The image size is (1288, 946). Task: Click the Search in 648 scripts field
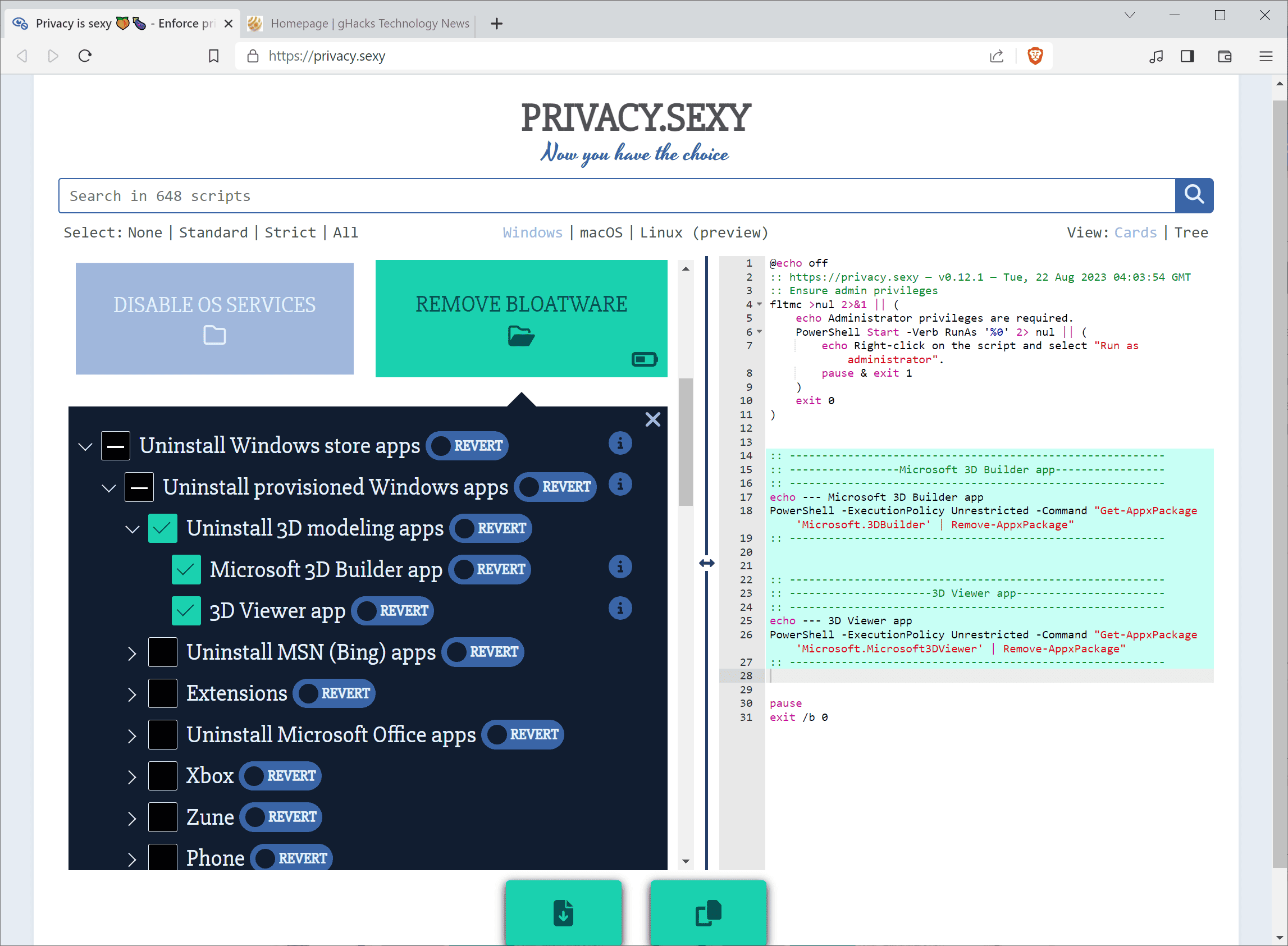coord(616,196)
